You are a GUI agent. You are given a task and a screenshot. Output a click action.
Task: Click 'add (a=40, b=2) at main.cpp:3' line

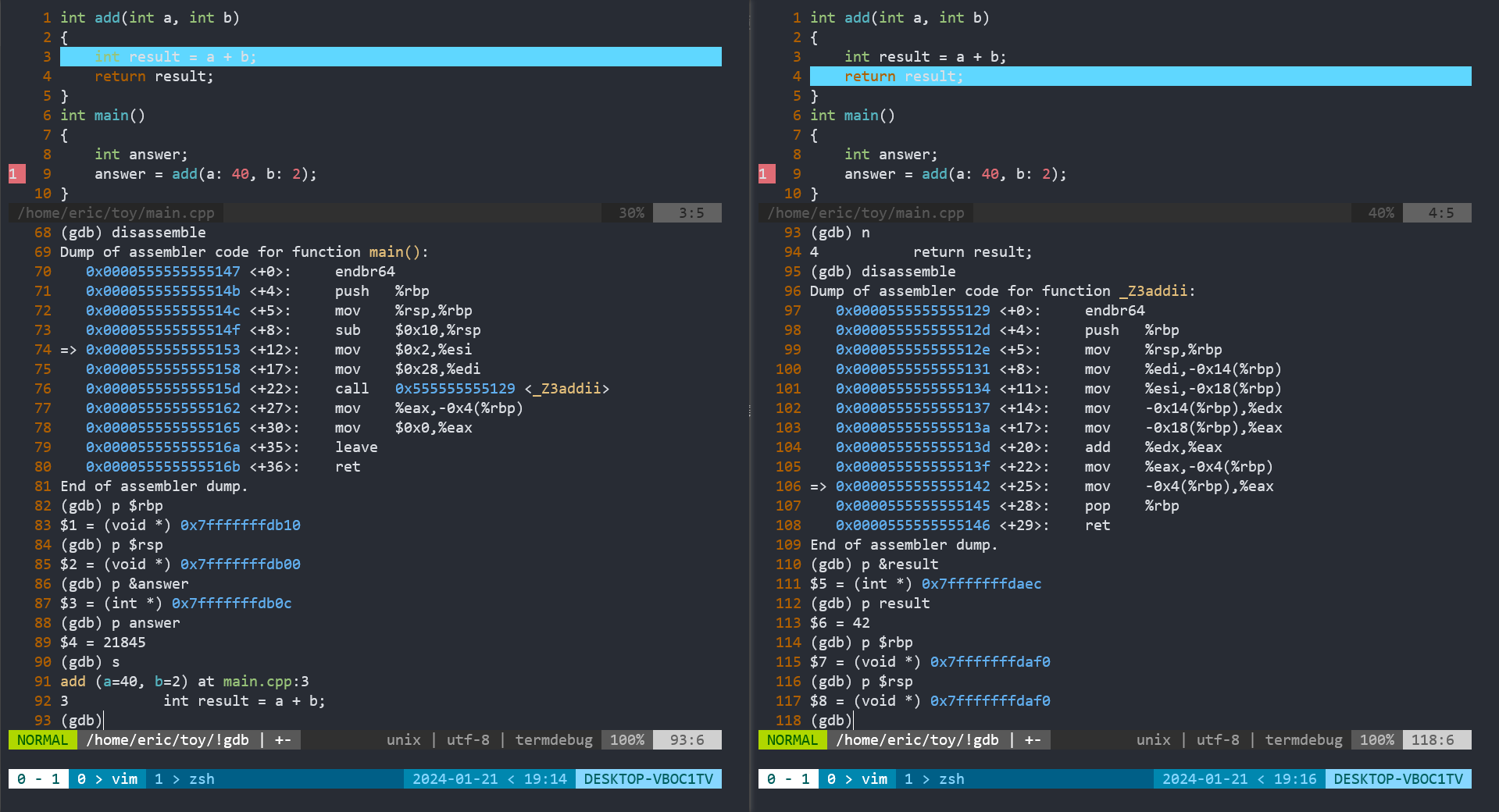(x=184, y=682)
